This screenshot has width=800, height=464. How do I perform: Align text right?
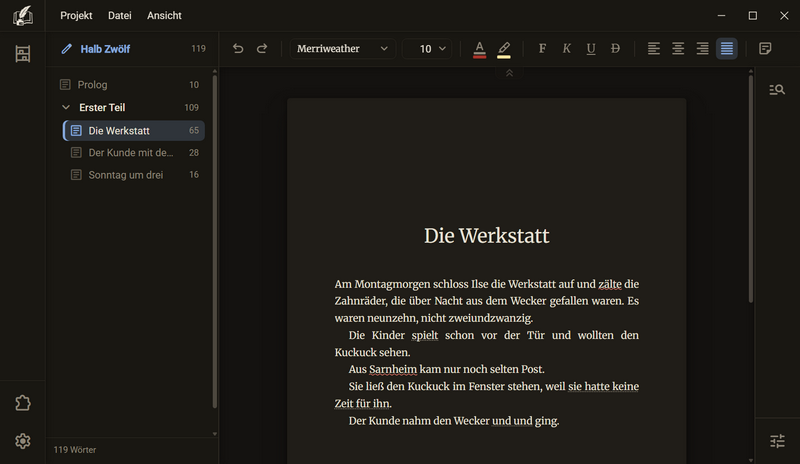click(x=703, y=48)
